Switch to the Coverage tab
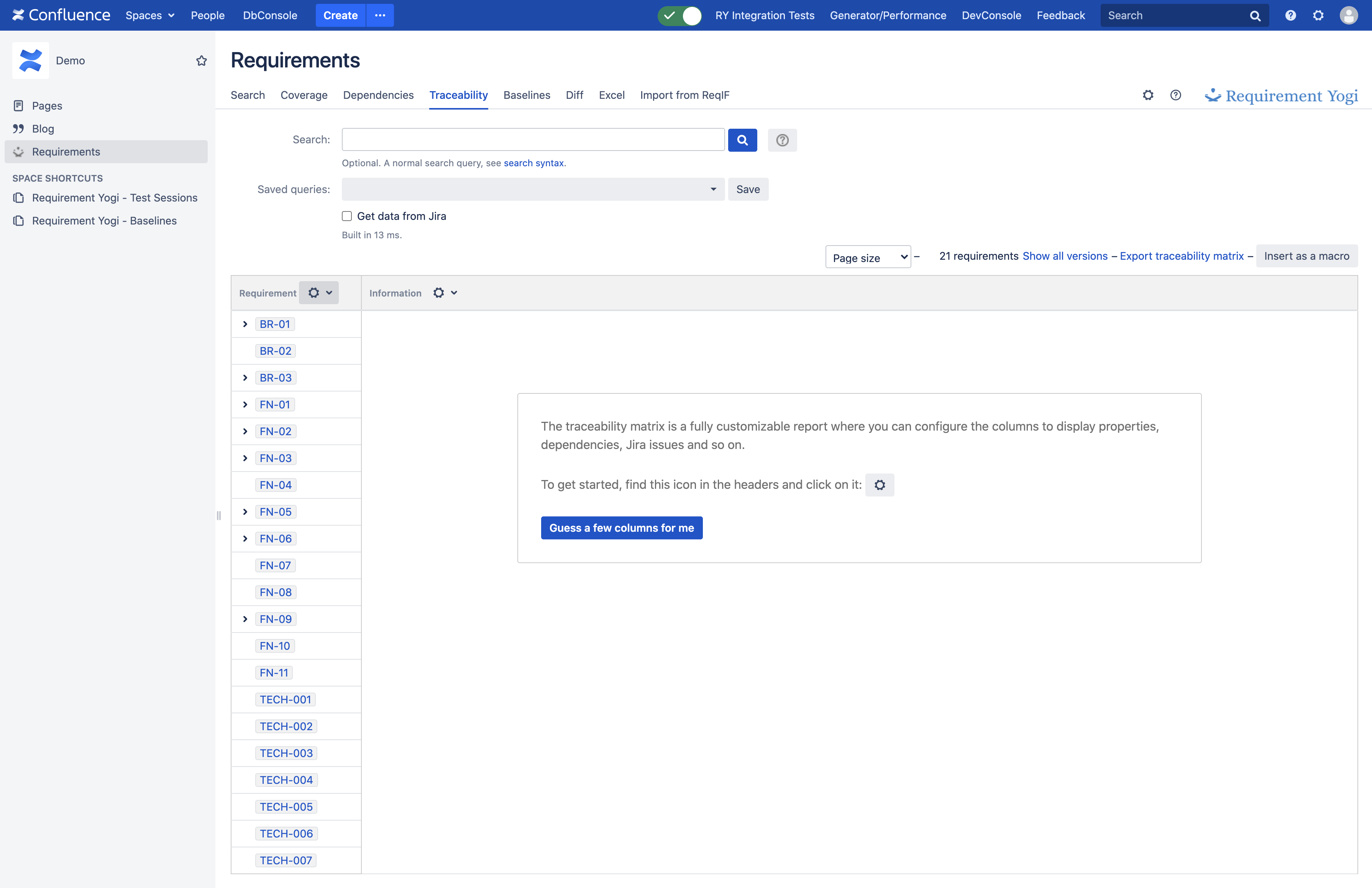The width and height of the screenshot is (1372, 888). coord(304,95)
